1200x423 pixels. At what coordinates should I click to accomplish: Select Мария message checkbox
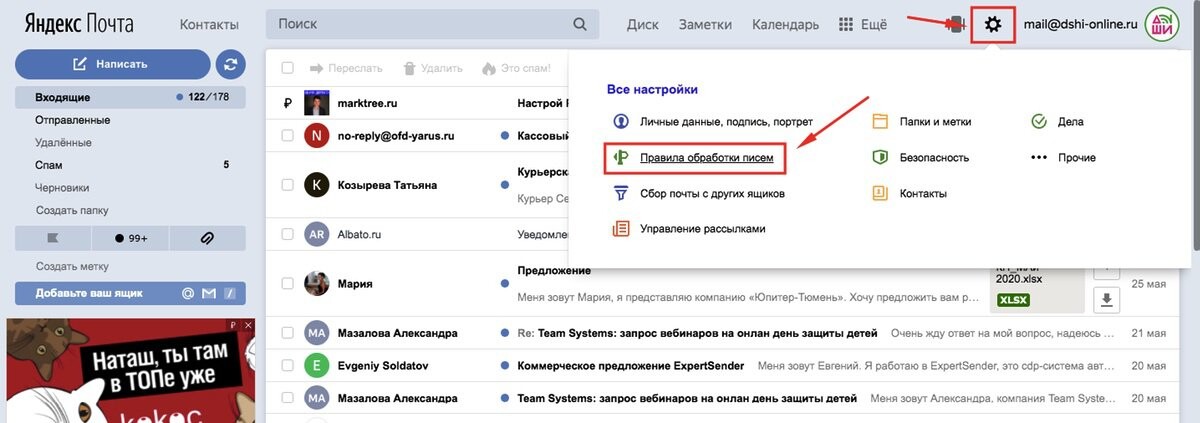[288, 283]
